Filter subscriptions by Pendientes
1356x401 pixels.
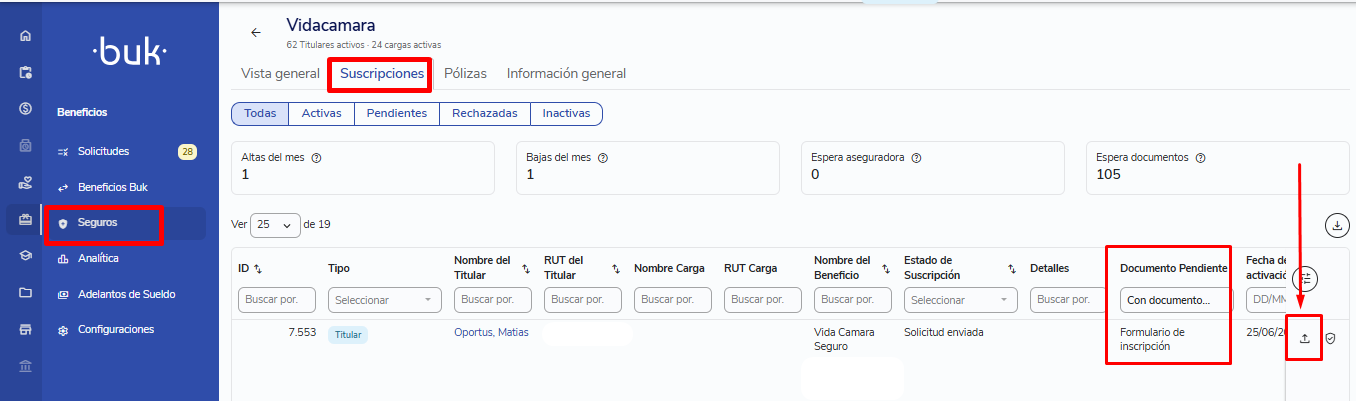tap(397, 114)
